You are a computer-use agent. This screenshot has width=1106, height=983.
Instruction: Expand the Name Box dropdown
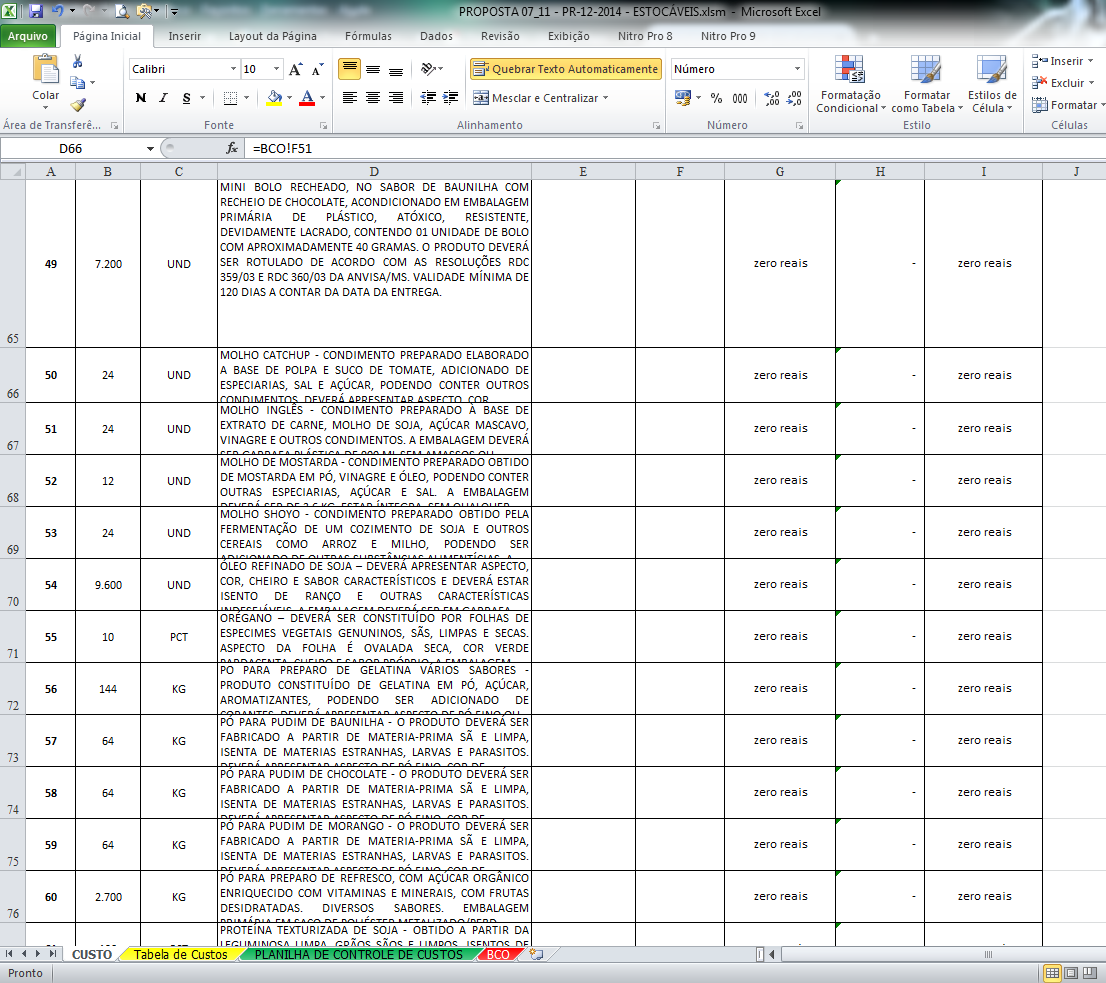click(x=150, y=148)
